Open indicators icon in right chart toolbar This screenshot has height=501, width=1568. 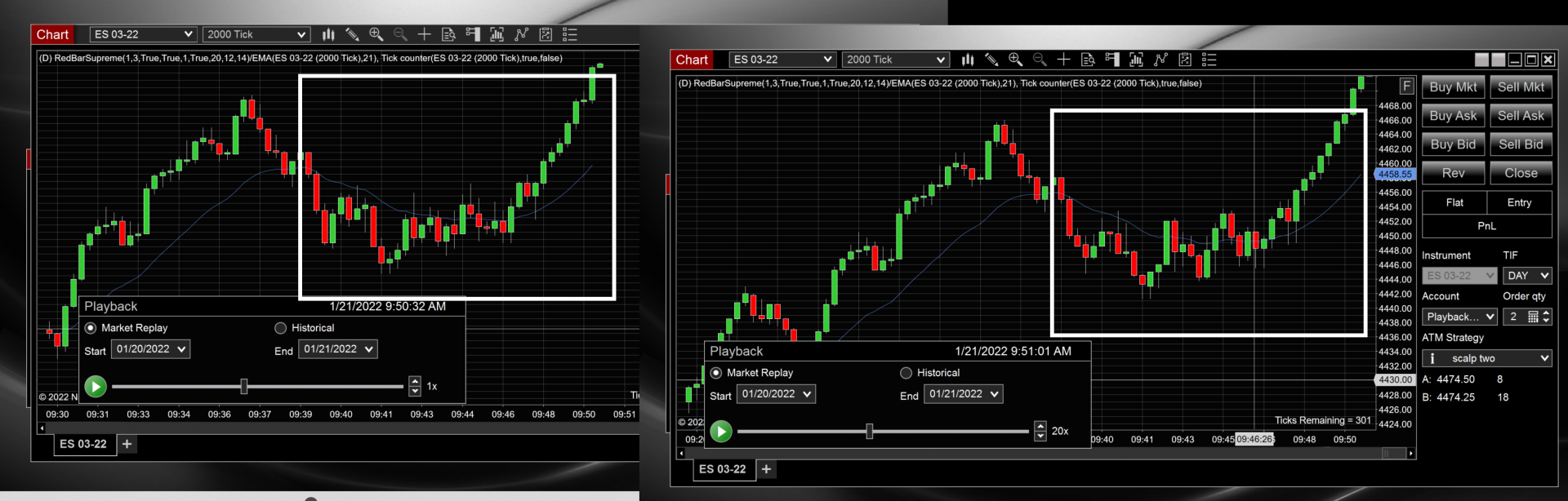pyautogui.click(x=1136, y=60)
